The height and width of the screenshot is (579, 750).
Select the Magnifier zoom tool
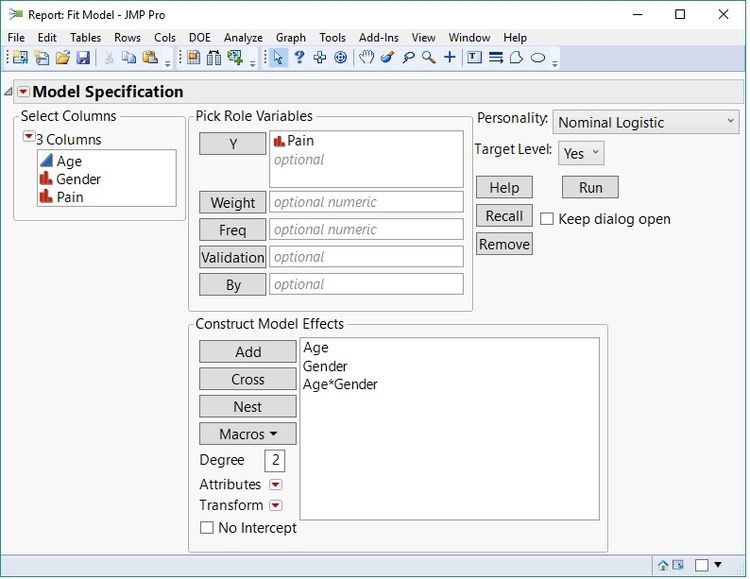[429, 58]
